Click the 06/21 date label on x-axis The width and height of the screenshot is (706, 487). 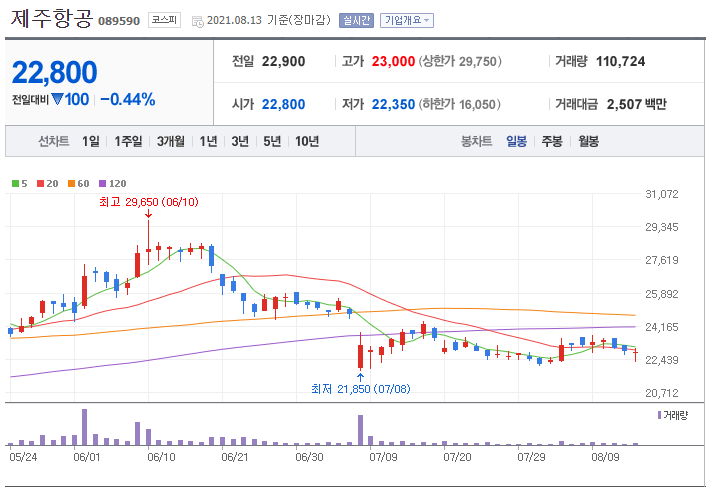tap(235, 457)
